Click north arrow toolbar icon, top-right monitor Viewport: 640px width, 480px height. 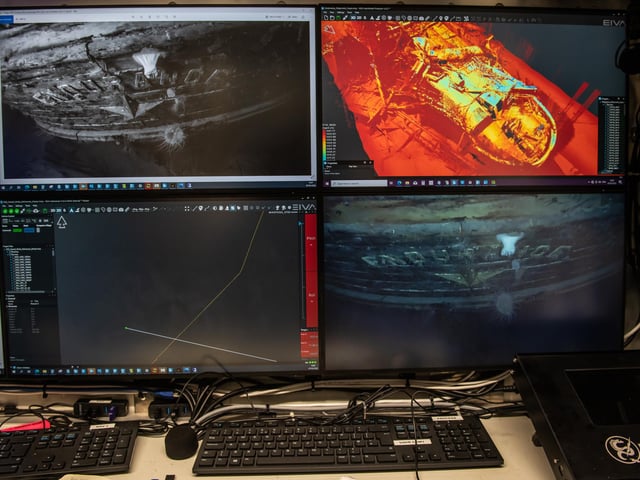372,18
